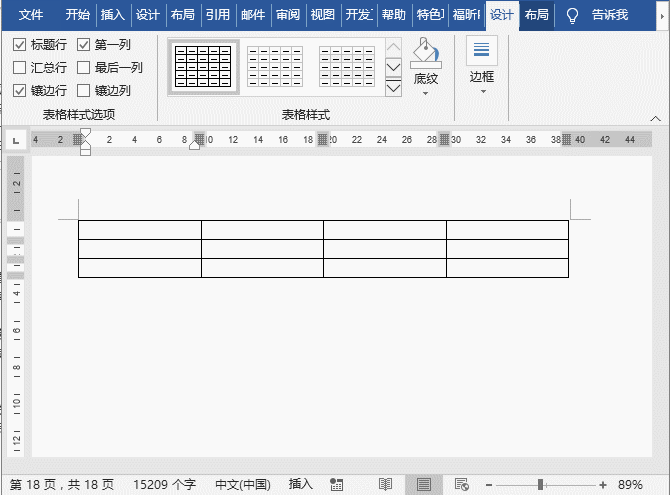The image size is (670, 495).
Task: Apply the grid table style thumbnail
Action: (x=203, y=67)
